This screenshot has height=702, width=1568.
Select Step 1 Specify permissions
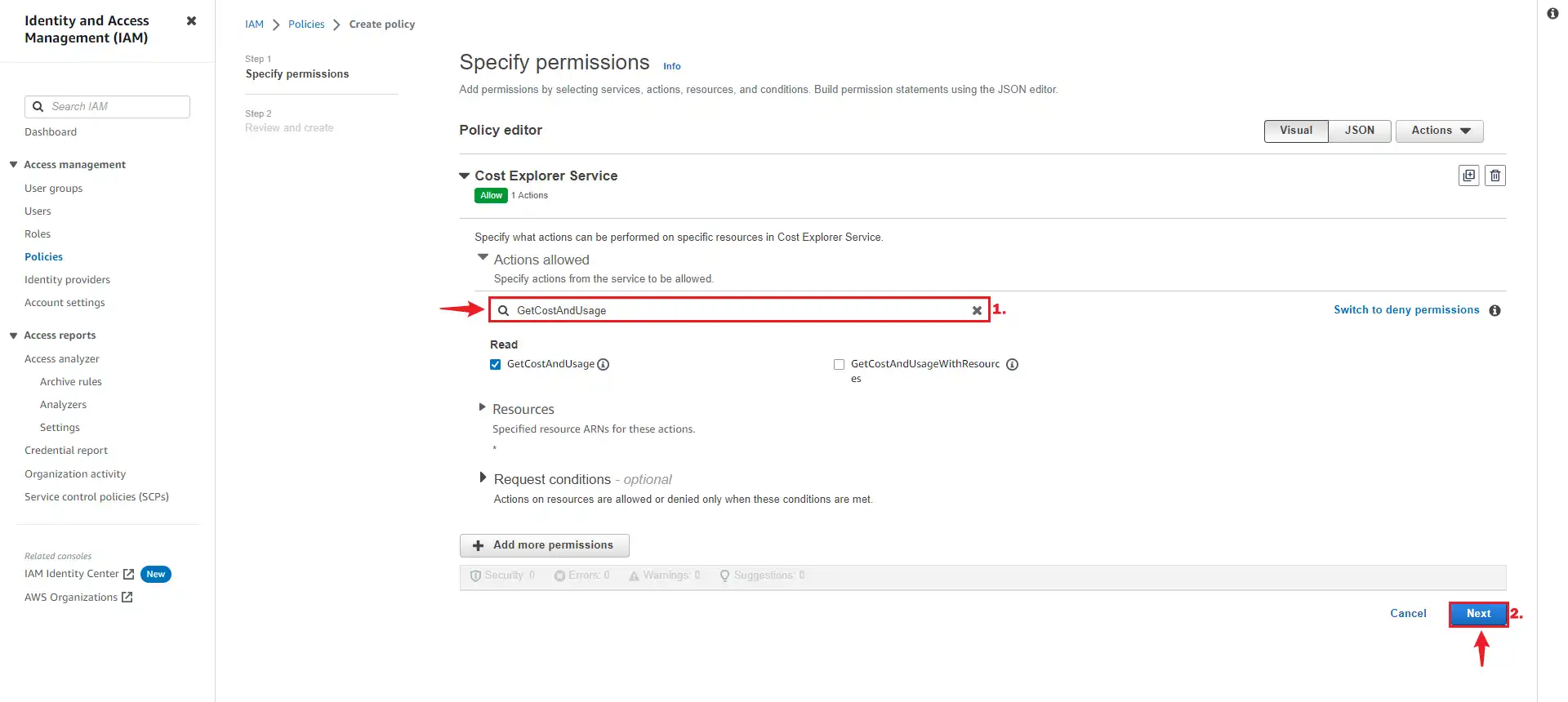[x=297, y=74]
